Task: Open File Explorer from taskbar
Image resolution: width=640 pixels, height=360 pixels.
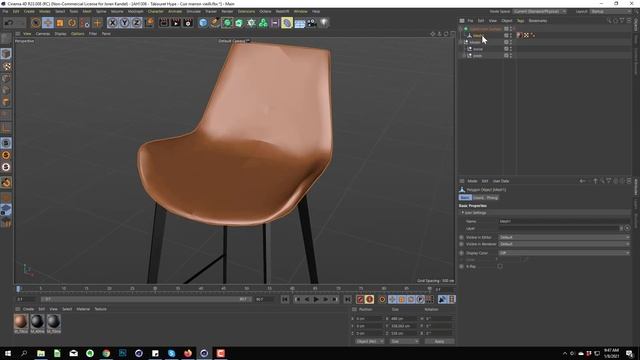Action: (x=41, y=353)
